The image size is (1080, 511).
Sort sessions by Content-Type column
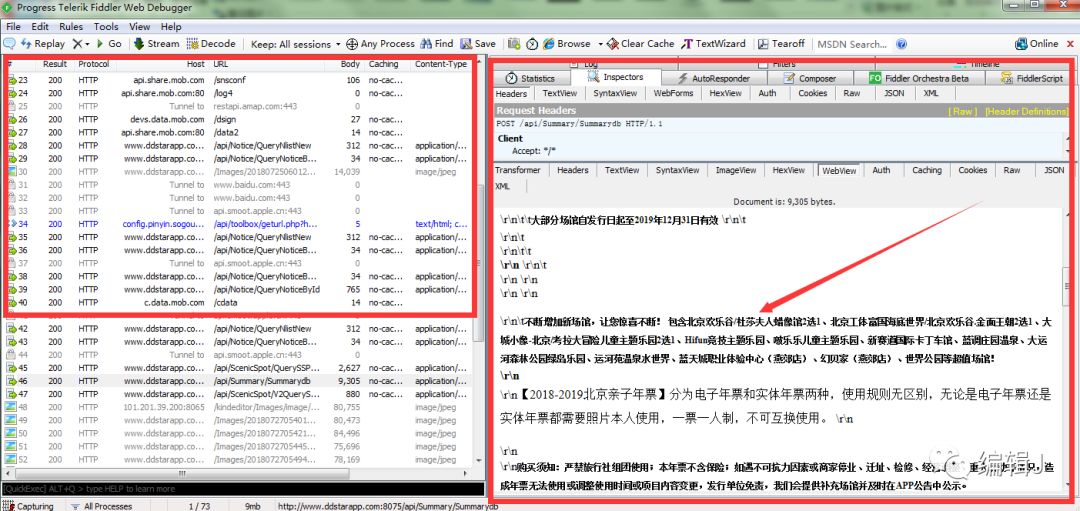pyautogui.click(x=441, y=64)
